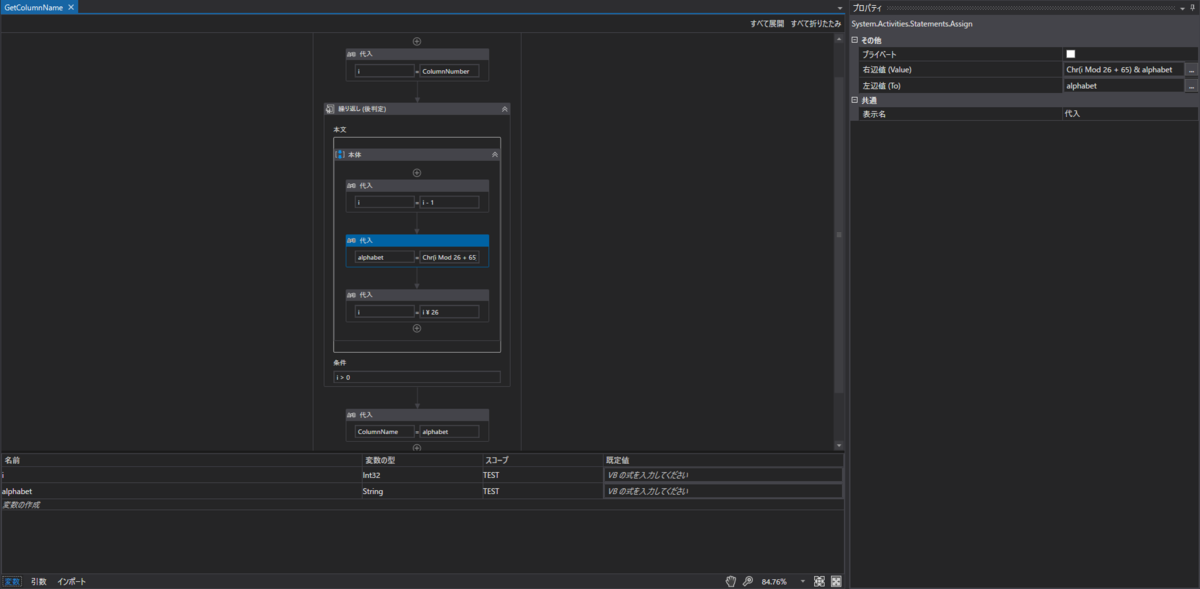
Task: Open the 84.76% zoom level dropdown
Action: pyautogui.click(x=802, y=581)
